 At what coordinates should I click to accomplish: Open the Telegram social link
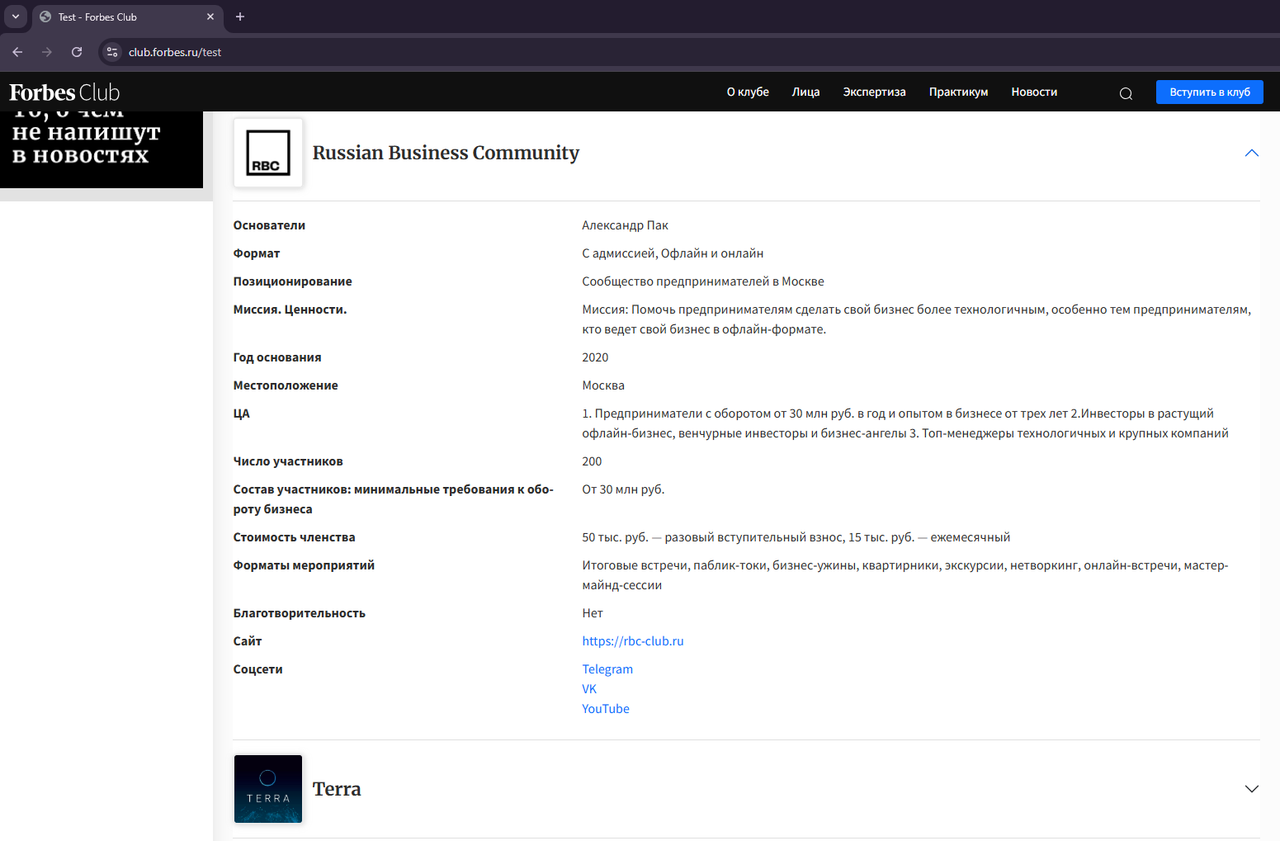pos(608,669)
